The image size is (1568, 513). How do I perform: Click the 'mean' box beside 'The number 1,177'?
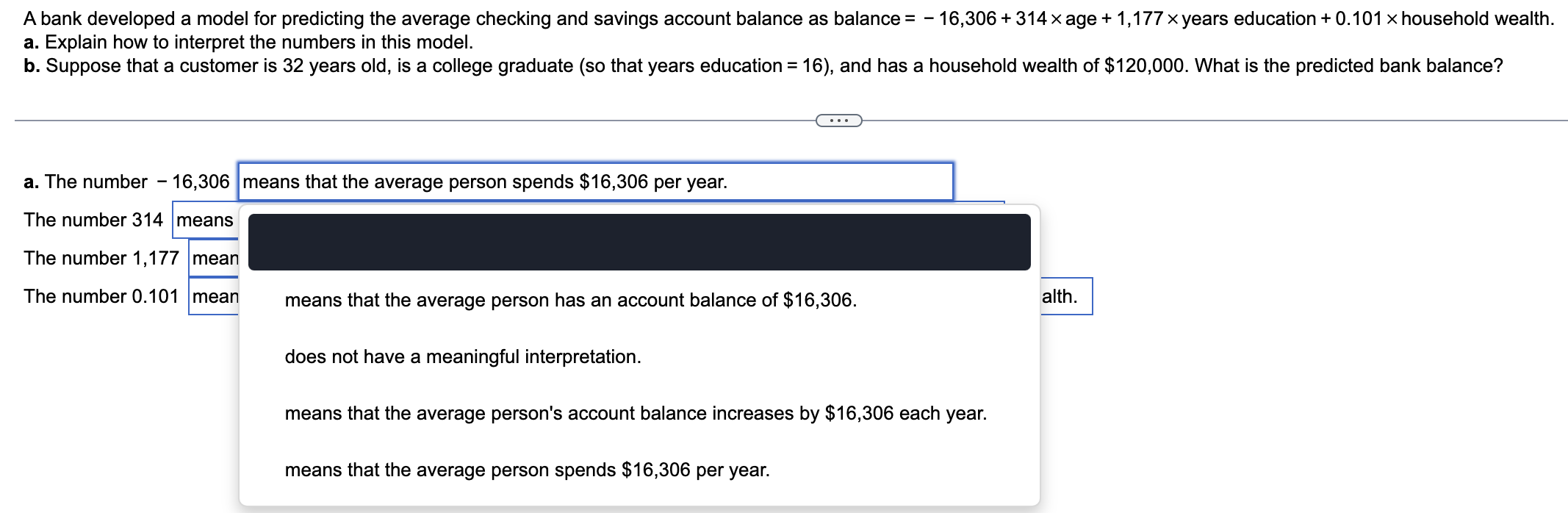(x=215, y=257)
